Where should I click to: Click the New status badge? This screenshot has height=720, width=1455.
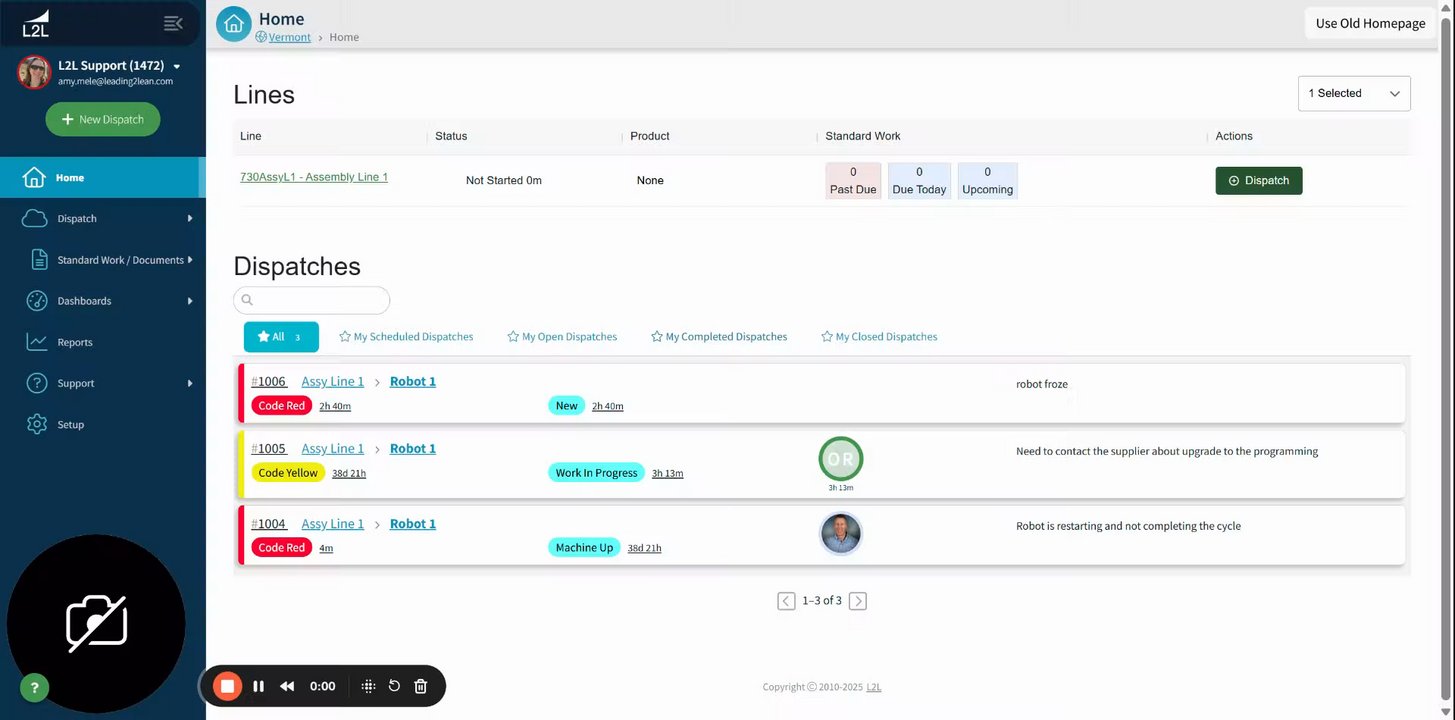567,406
